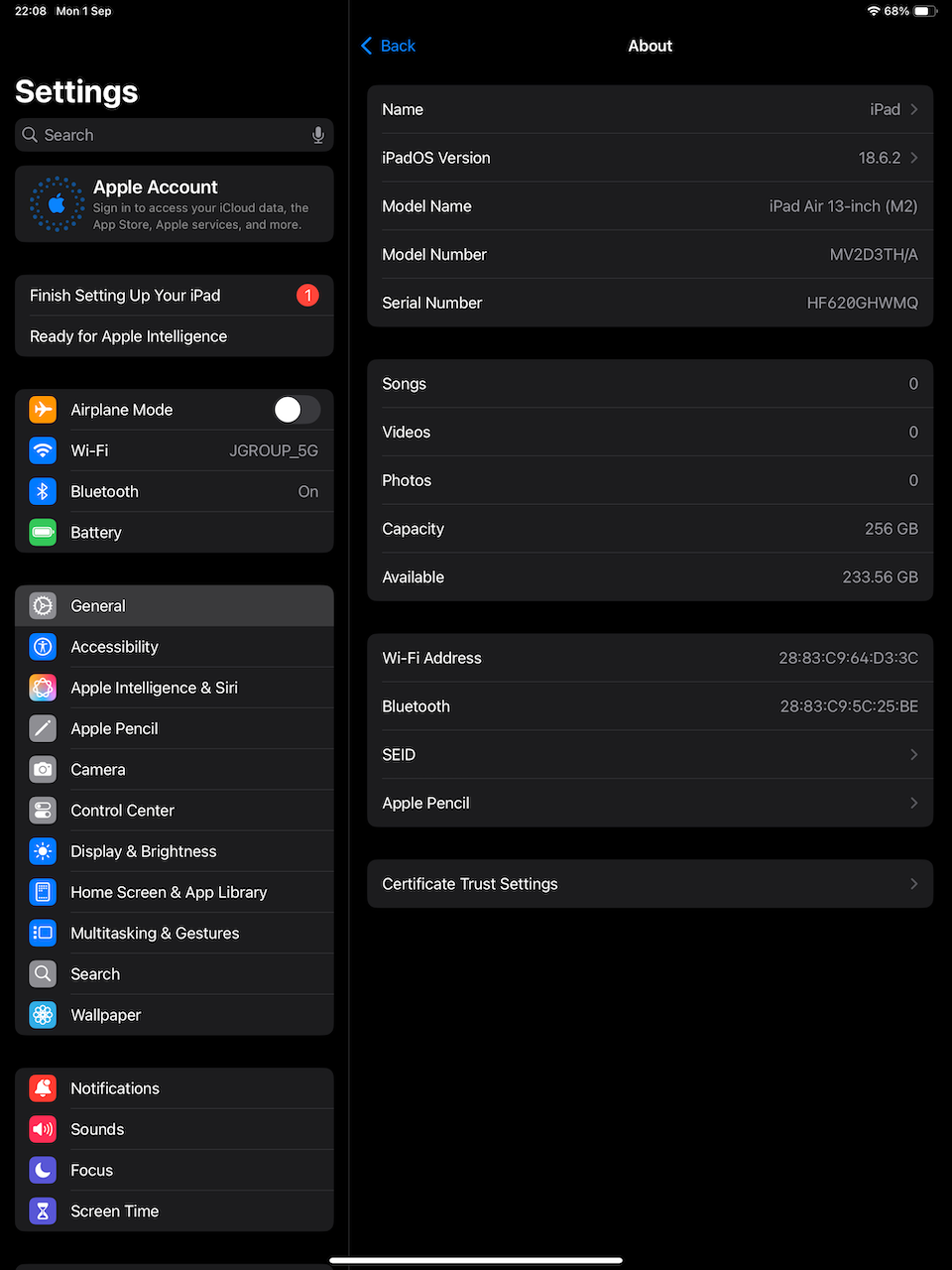Tap the Camera icon
Image resolution: width=952 pixels, height=1270 pixels.
tap(43, 769)
